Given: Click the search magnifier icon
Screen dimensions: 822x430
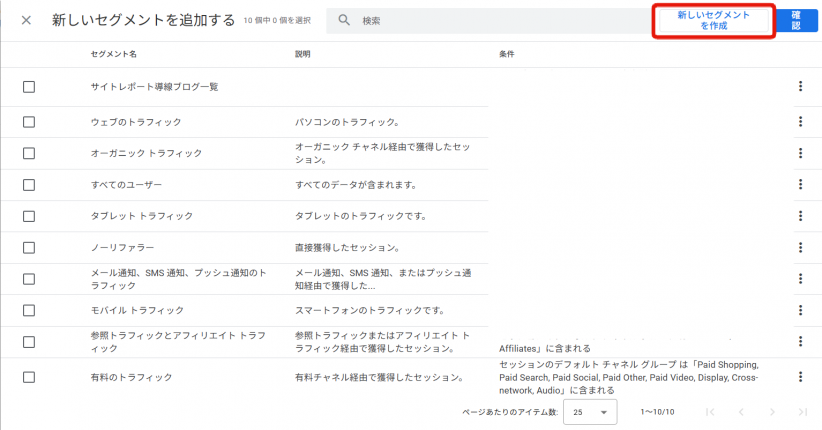Looking at the screenshot, I should (x=343, y=21).
